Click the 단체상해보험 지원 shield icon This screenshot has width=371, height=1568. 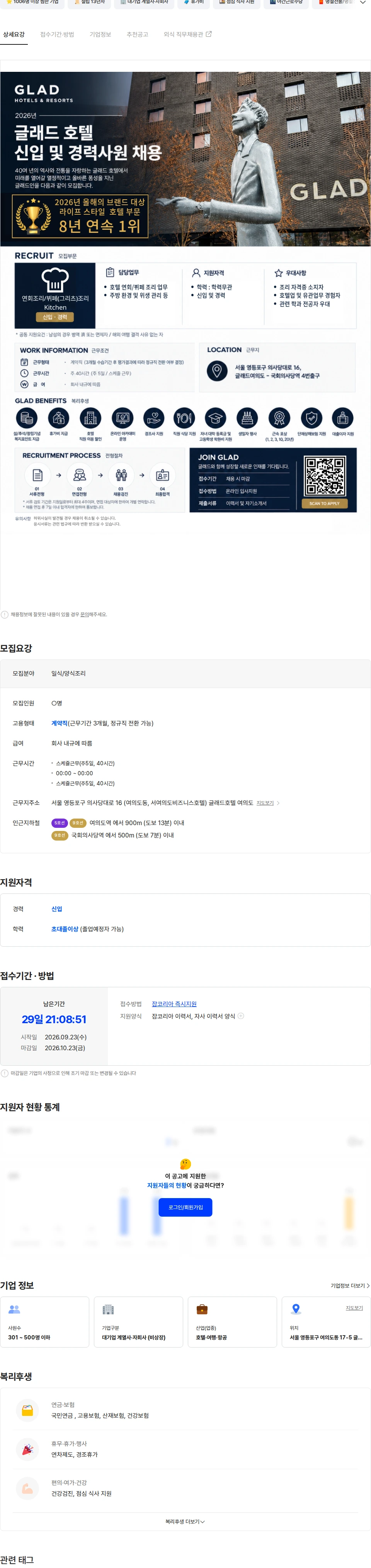point(311,418)
